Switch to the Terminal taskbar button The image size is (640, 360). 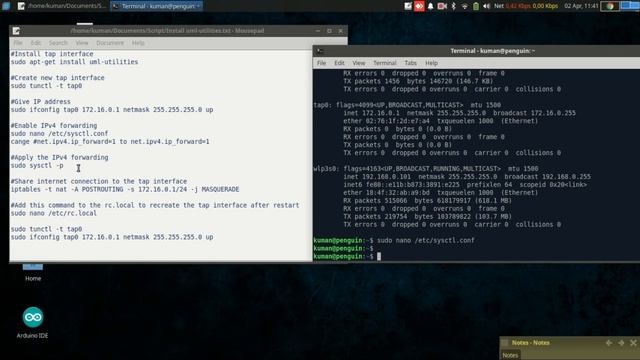[x=156, y=6]
